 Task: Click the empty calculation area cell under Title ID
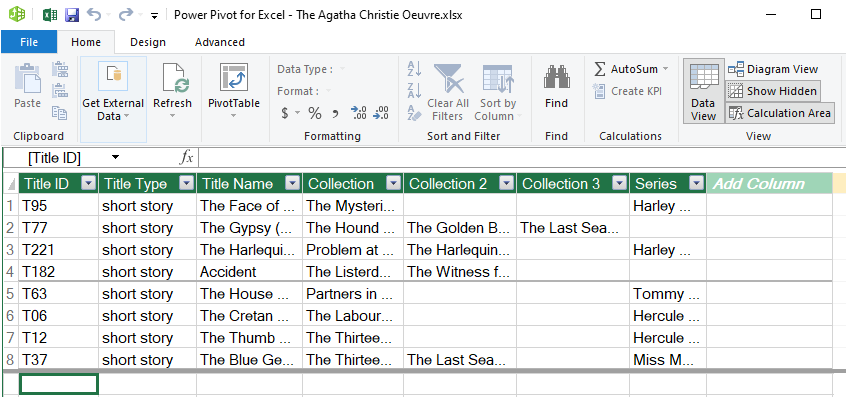59,384
